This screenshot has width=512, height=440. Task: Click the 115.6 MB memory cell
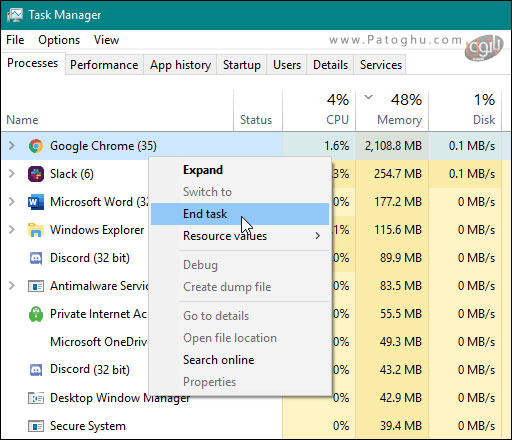pyautogui.click(x=392, y=230)
